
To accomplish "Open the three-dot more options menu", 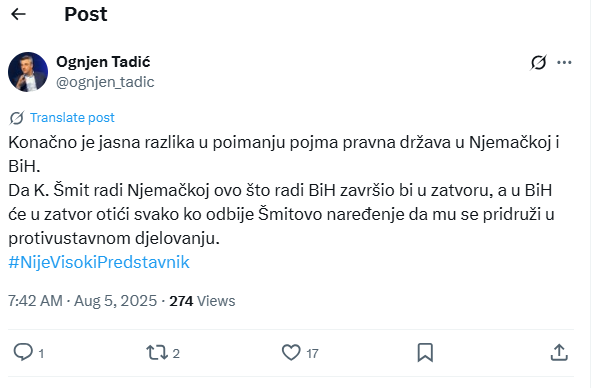I will tap(564, 62).
